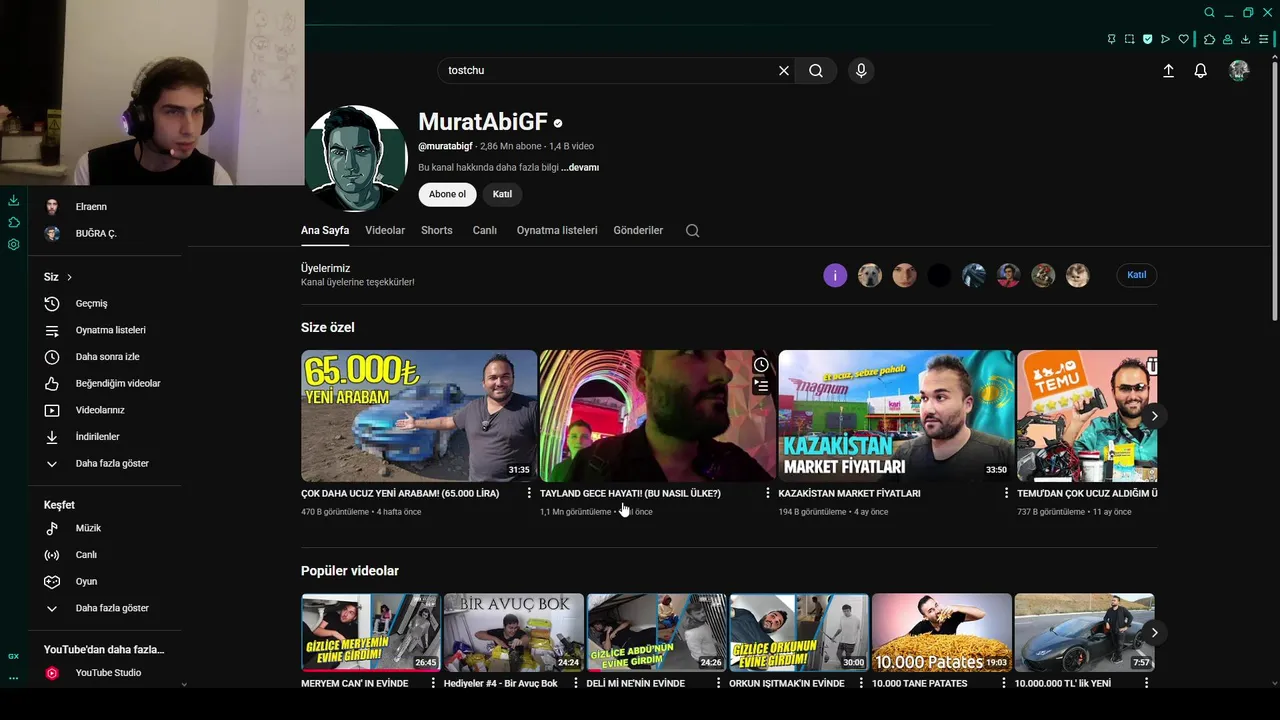Click the page vertical scrollbar
The width and height of the screenshot is (1280, 720).
(x=1274, y=190)
